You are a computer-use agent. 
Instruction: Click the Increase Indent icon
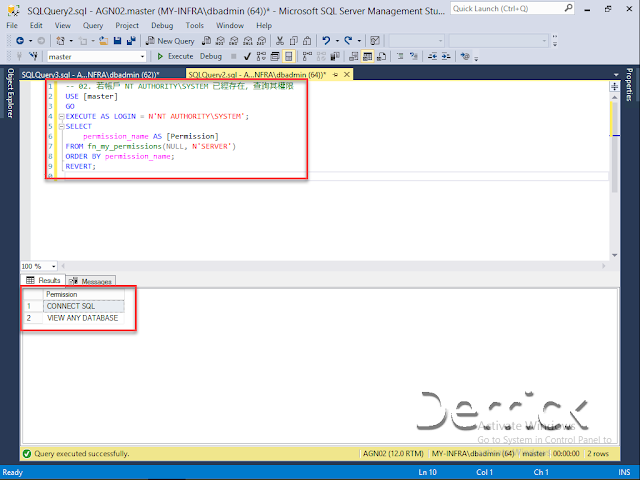pyautogui.click(x=446, y=56)
